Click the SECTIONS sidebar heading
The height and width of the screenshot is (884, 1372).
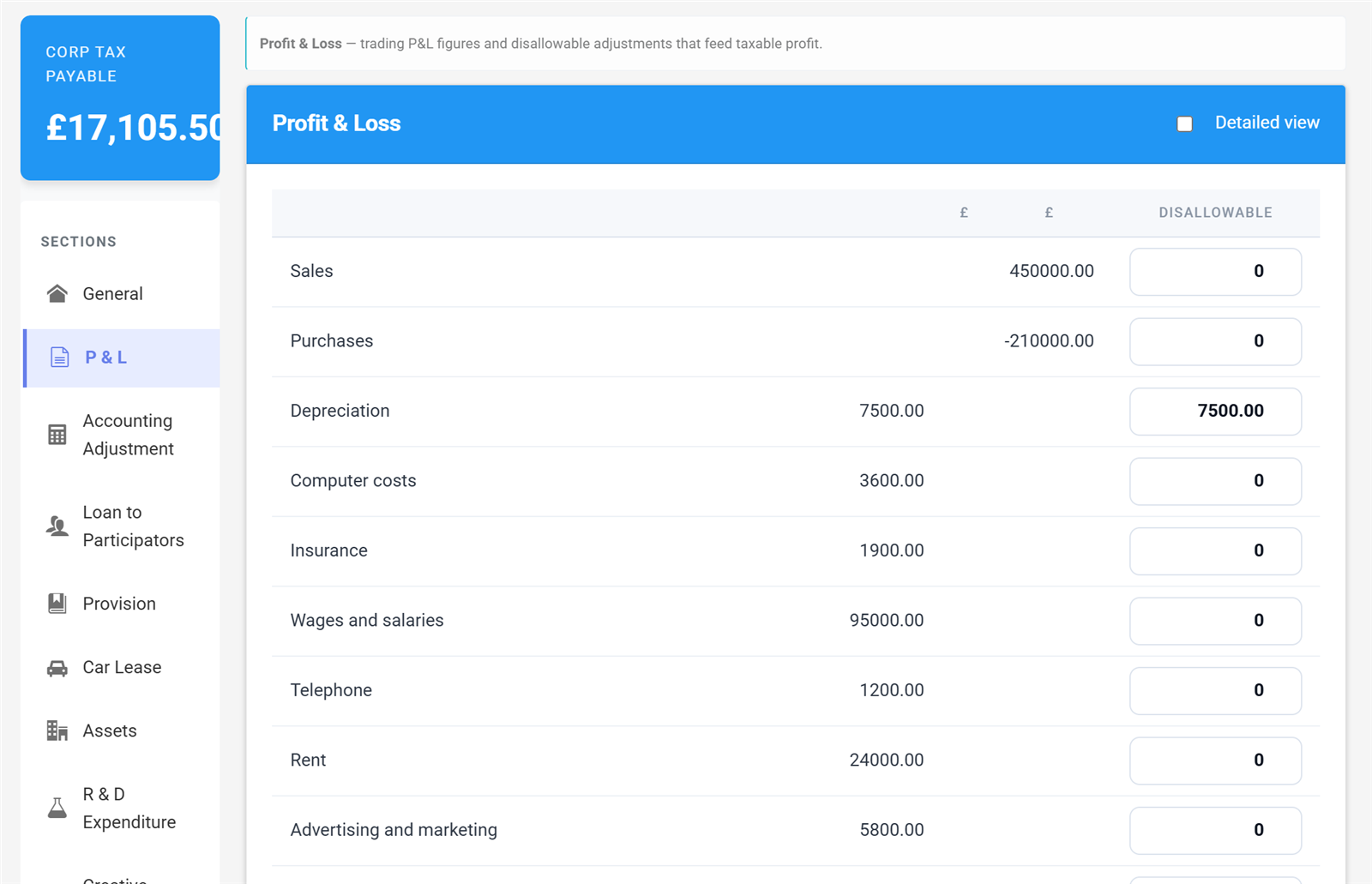tap(78, 242)
